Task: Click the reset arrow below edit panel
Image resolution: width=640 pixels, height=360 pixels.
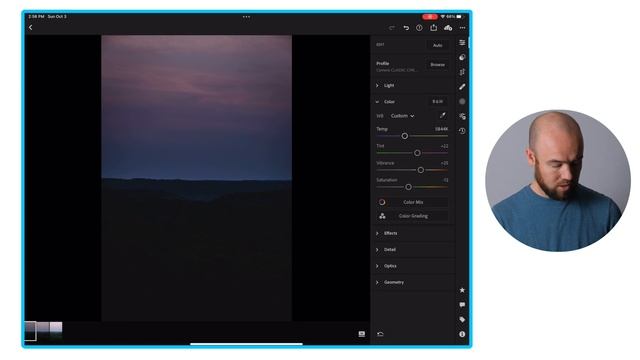Action: click(380, 334)
